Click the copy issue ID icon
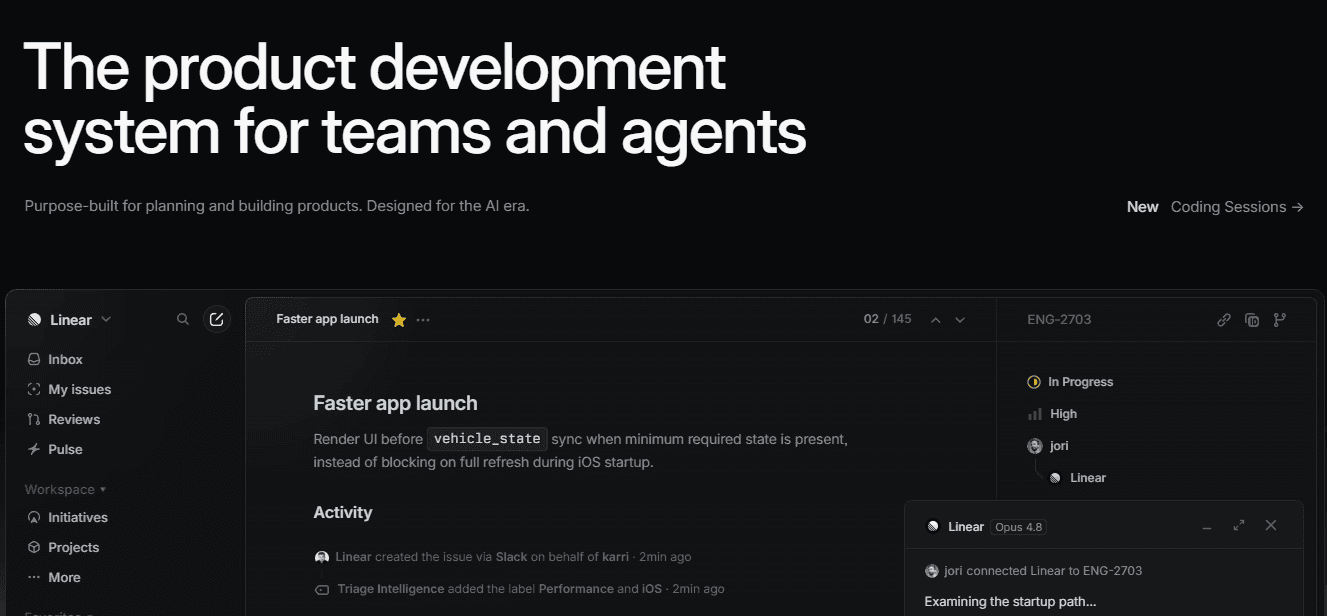 (1252, 320)
